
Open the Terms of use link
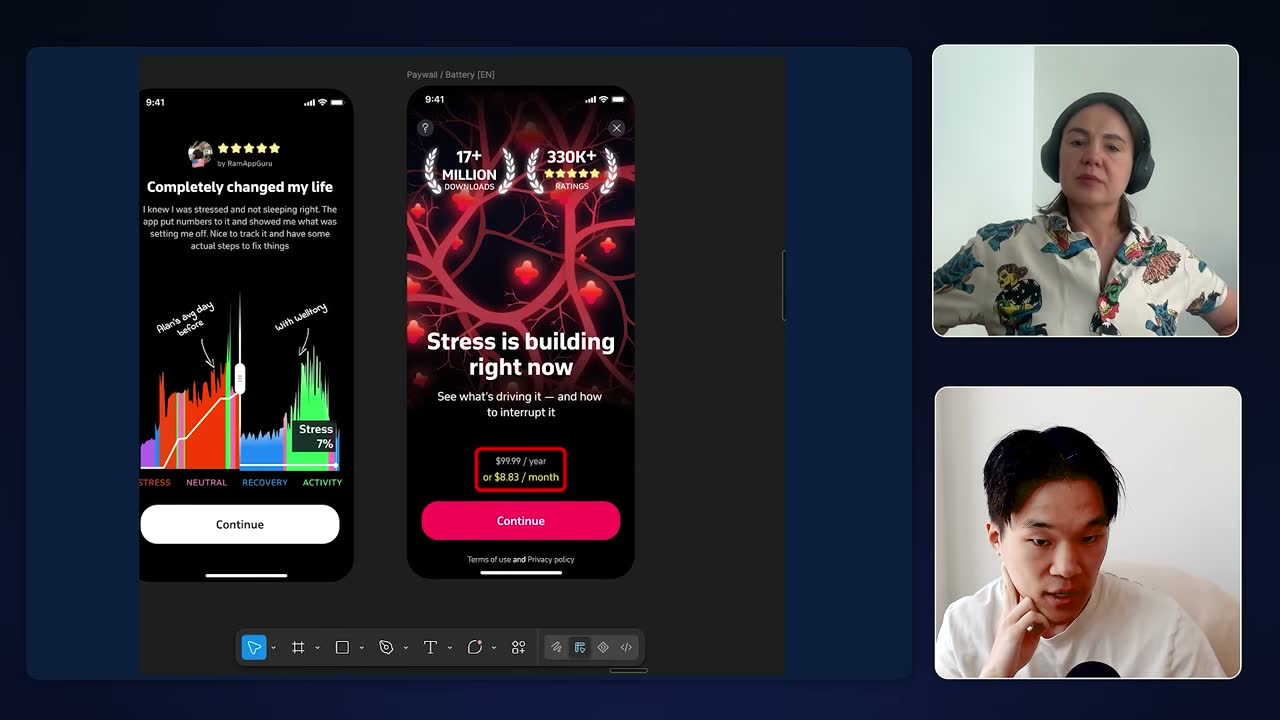coord(489,560)
